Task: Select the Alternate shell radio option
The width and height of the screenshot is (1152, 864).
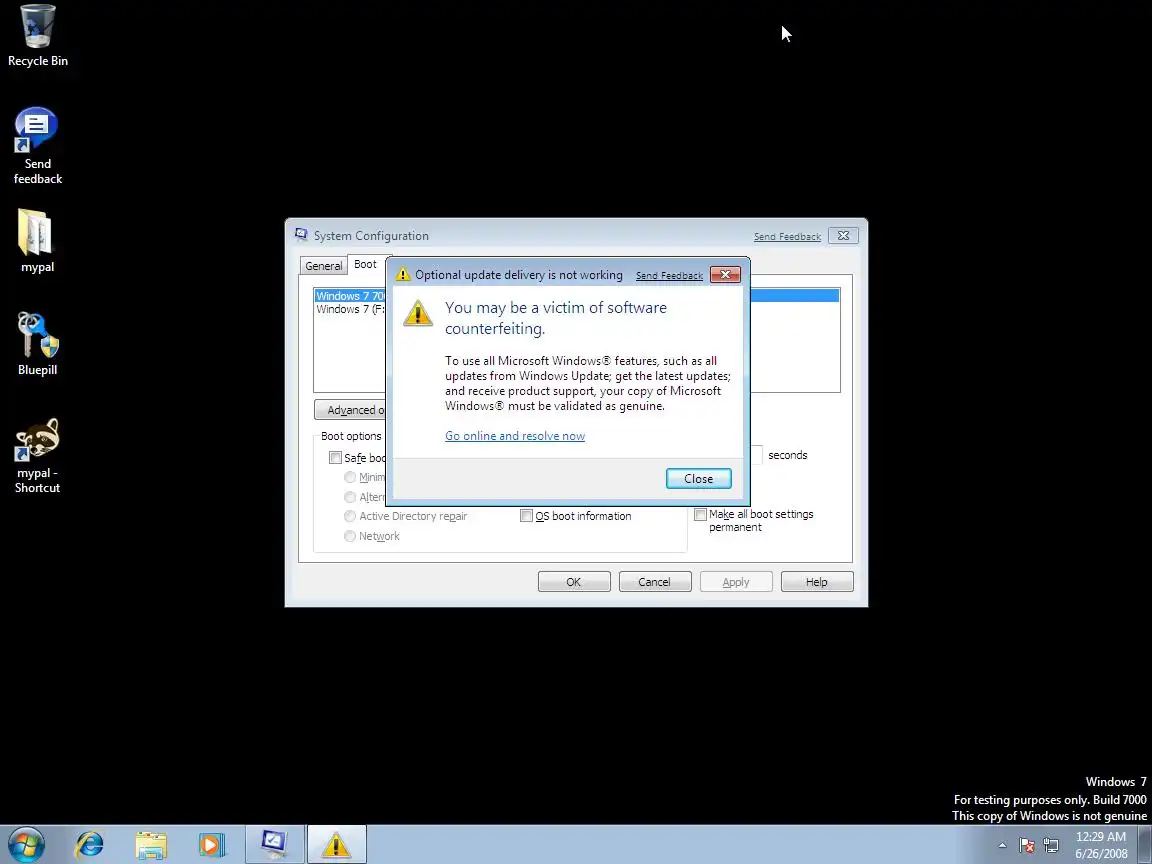Action: (x=350, y=497)
